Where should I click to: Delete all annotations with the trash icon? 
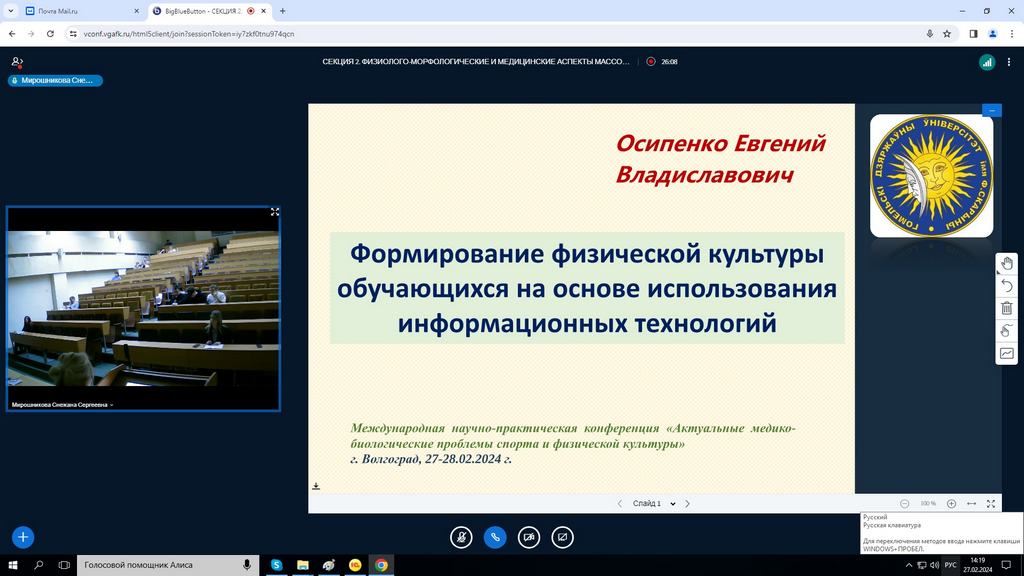1006,308
